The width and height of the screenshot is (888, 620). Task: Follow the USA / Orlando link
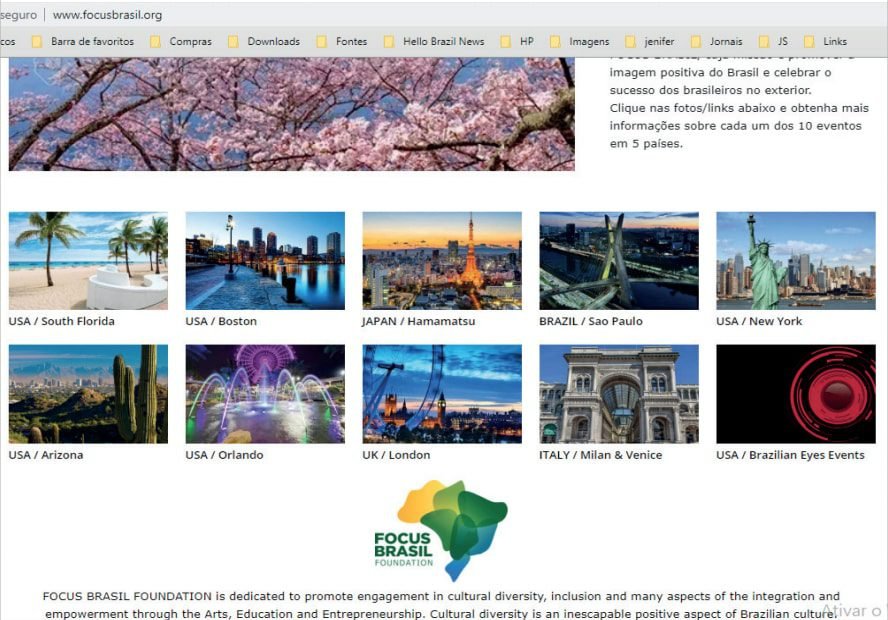224,455
